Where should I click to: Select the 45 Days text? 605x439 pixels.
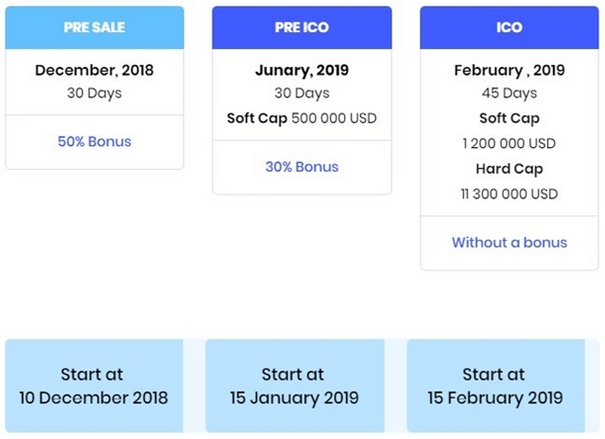[509, 93]
